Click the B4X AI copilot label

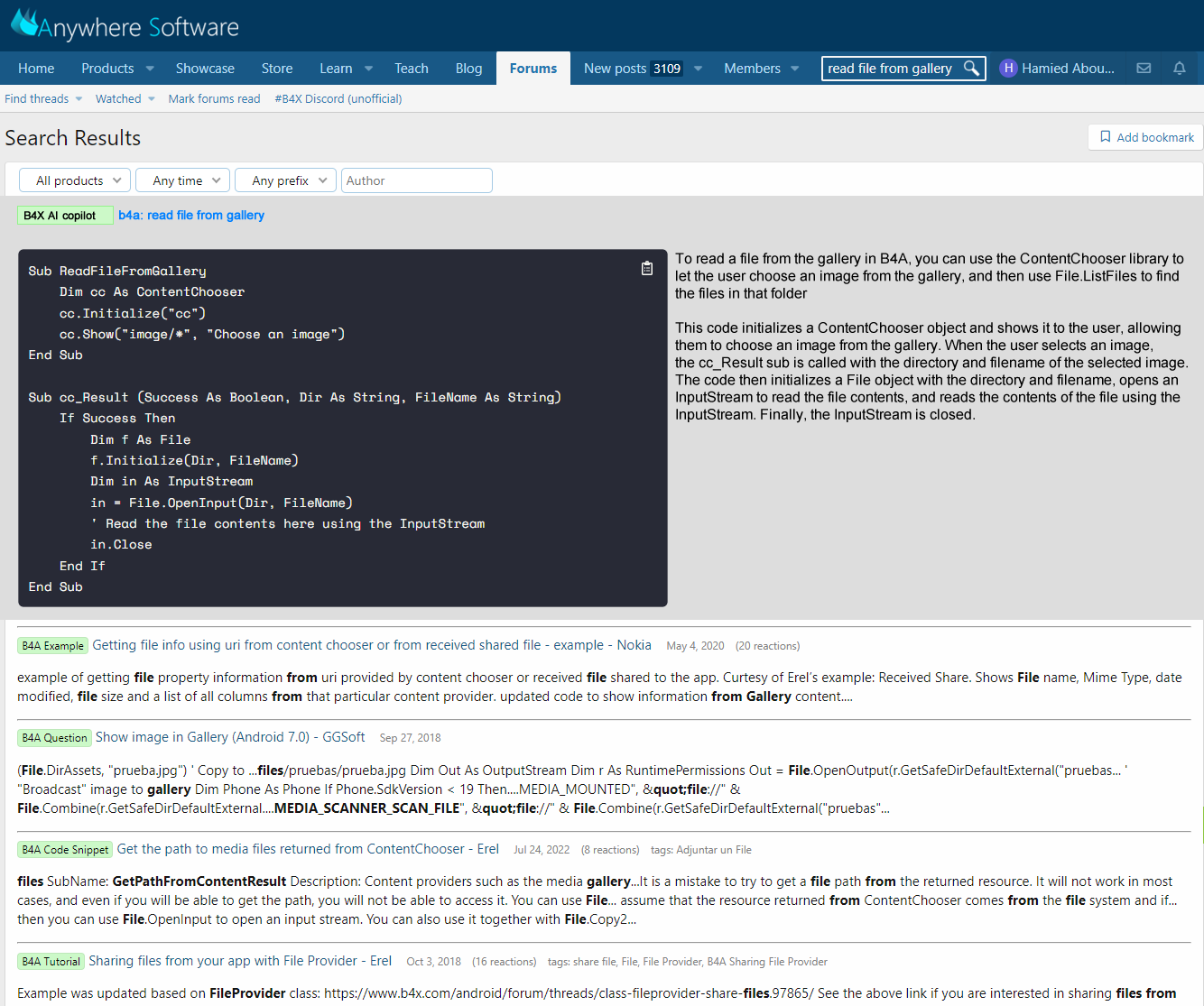point(65,216)
